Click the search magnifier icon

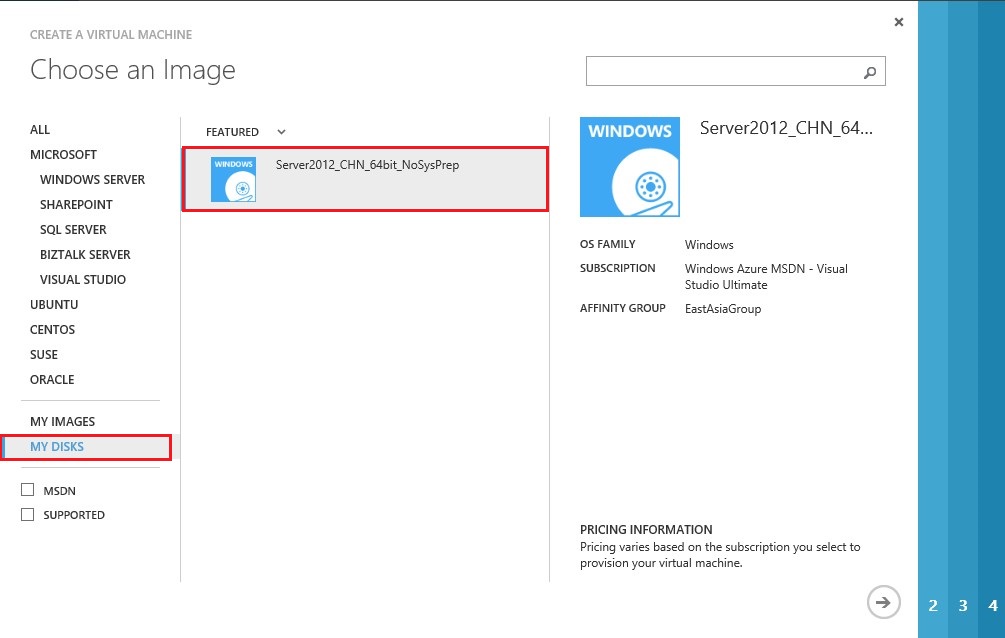[x=870, y=72]
